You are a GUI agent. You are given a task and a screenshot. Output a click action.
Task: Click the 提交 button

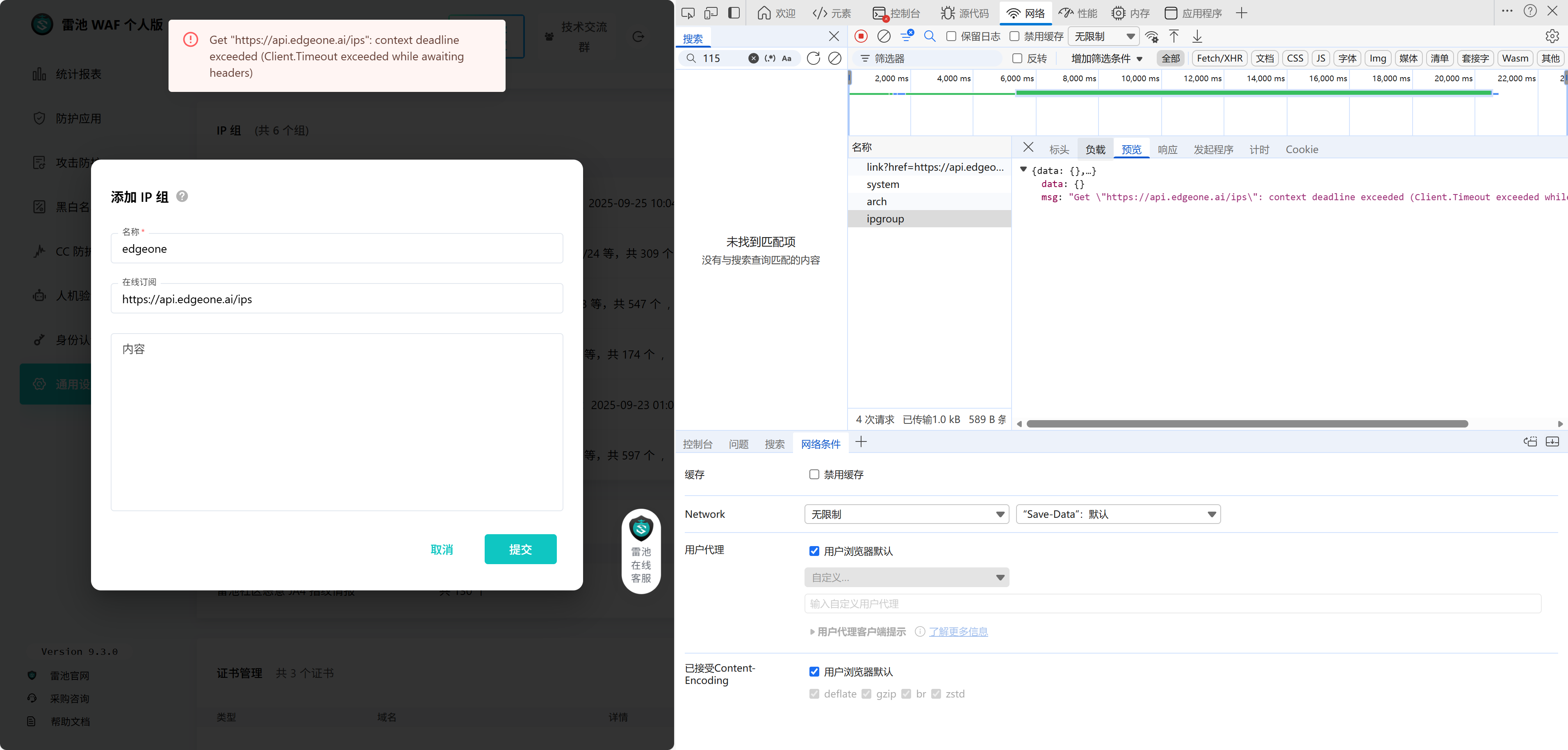pyautogui.click(x=520, y=549)
